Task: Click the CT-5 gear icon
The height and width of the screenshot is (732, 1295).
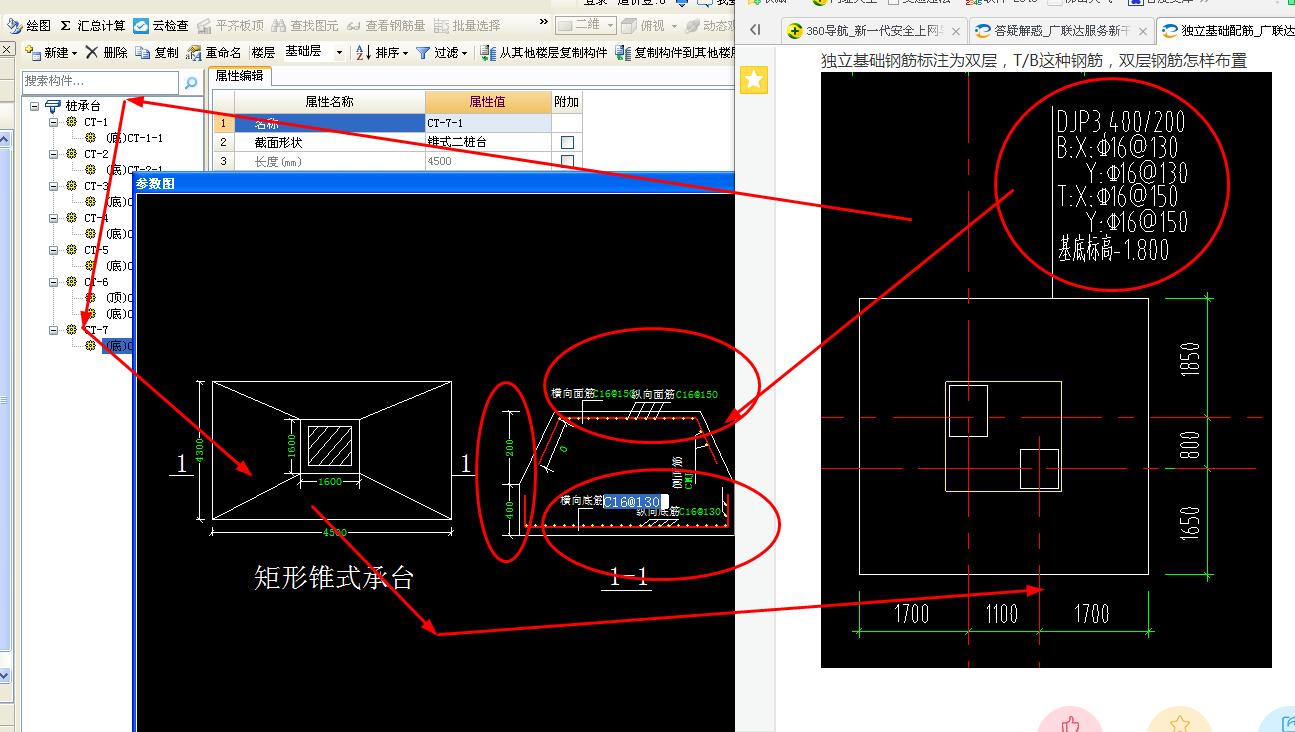Action: point(71,249)
